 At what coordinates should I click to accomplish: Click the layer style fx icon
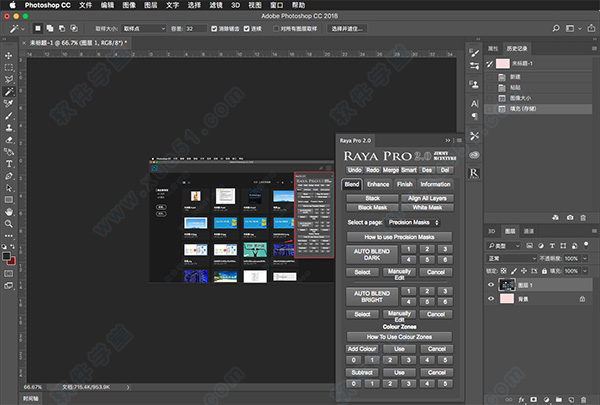(x=521, y=400)
